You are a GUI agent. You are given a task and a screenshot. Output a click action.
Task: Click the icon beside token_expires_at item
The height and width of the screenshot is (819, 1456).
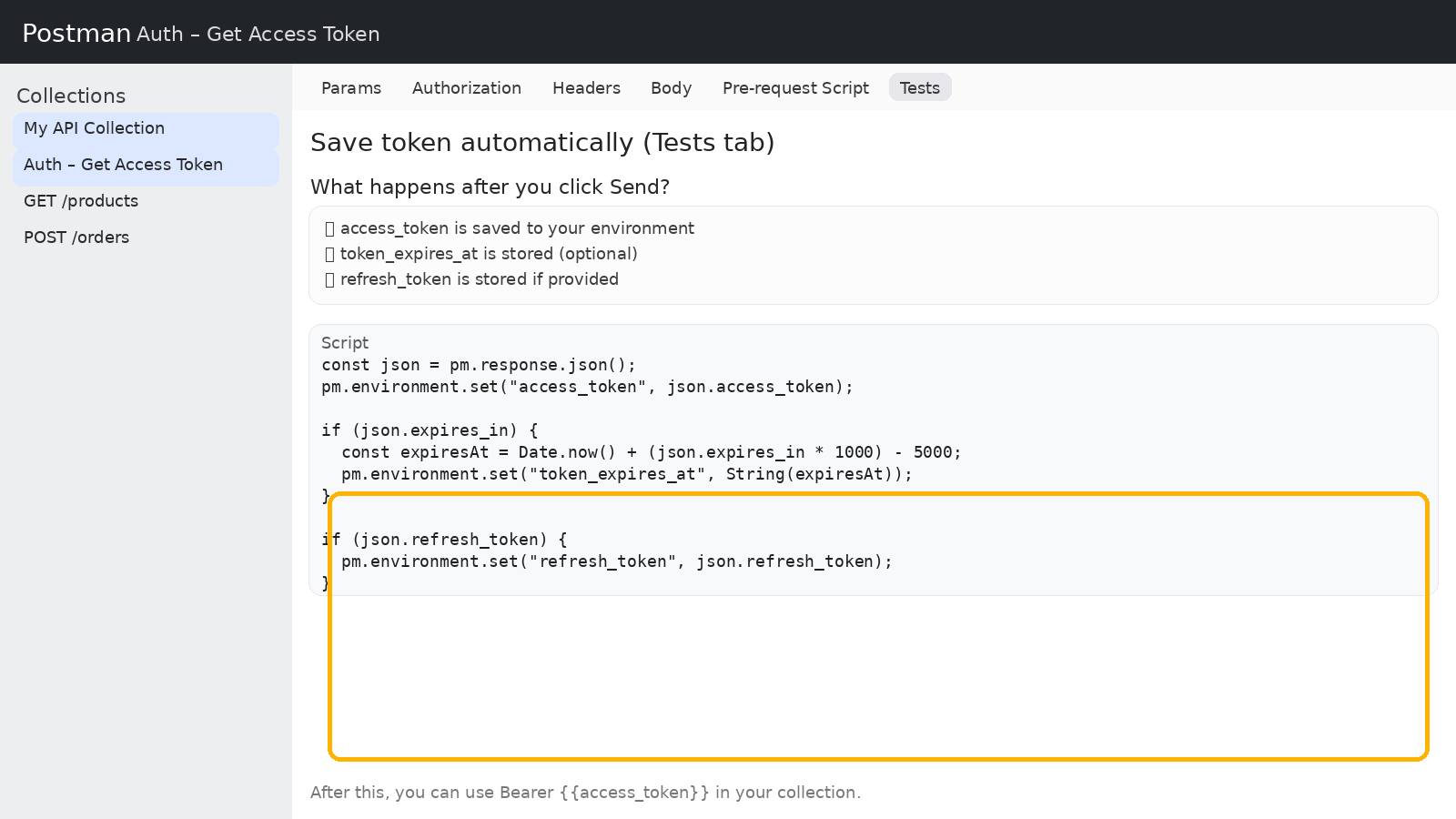[330, 255]
